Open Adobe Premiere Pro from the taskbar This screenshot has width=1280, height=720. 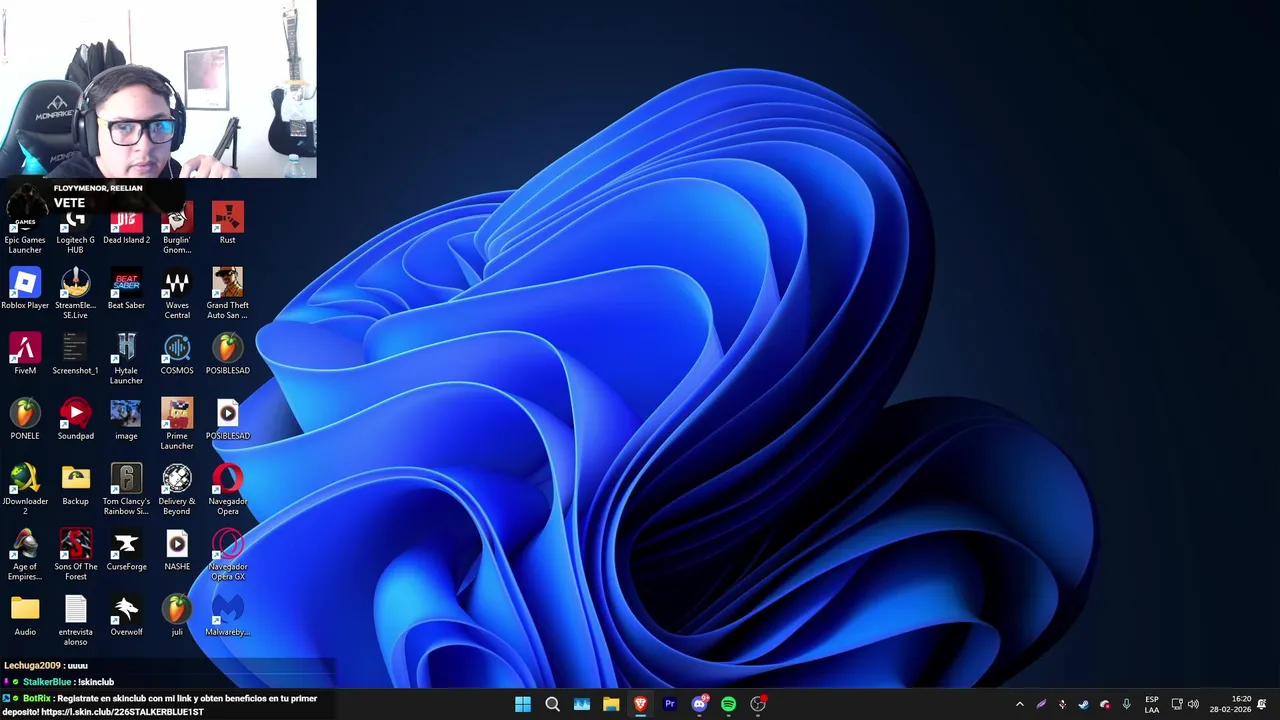coord(670,704)
